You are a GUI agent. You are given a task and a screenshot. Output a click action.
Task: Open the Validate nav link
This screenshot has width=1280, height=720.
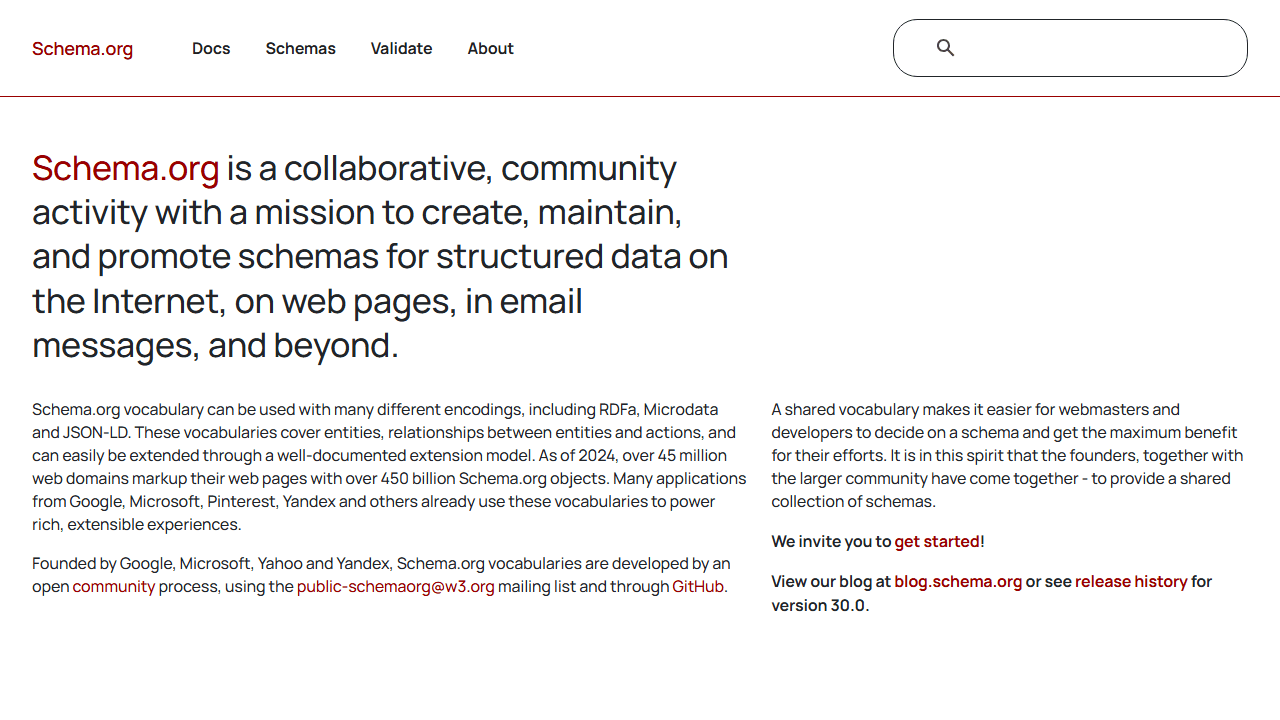tap(401, 48)
